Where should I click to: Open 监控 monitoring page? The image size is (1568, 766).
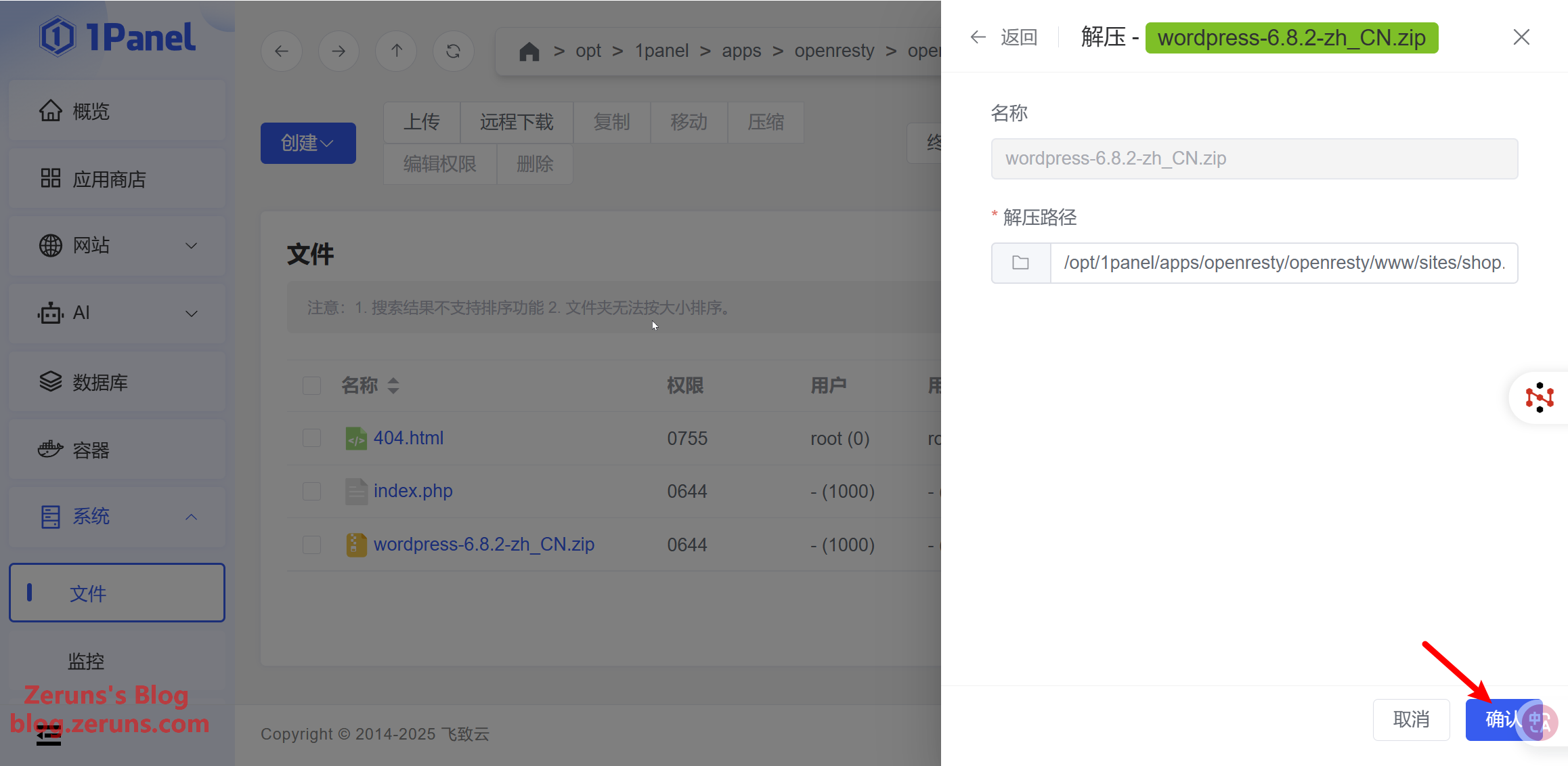click(x=117, y=661)
